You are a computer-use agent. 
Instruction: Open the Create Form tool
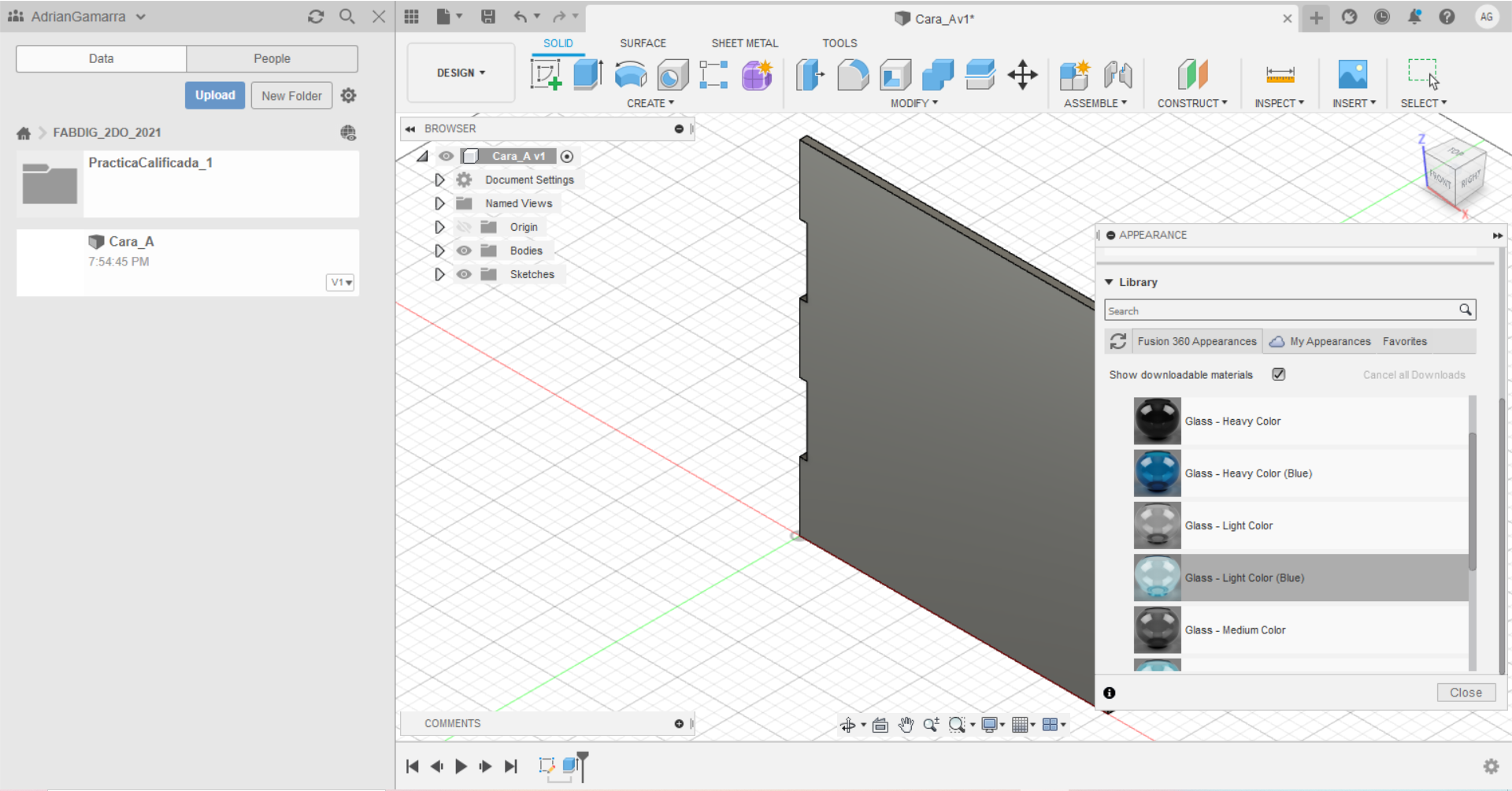click(x=757, y=75)
